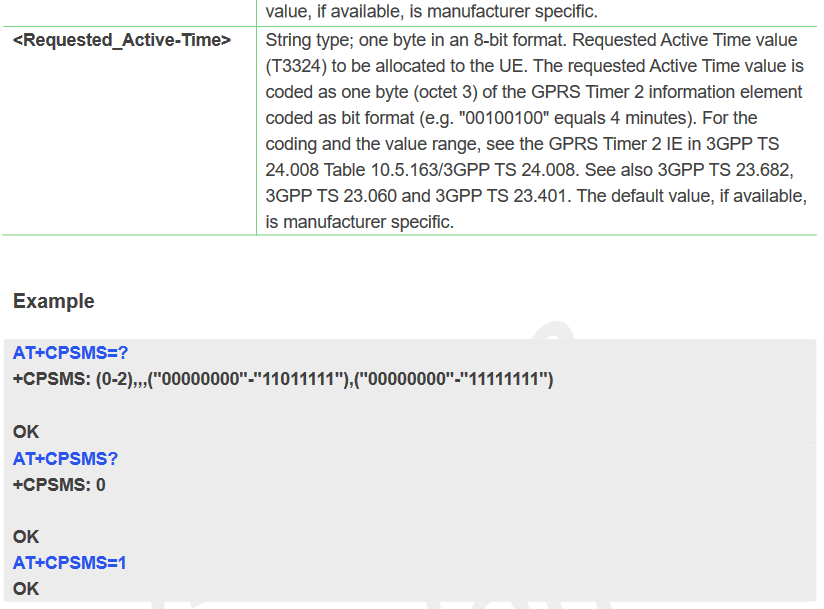Select the AT+CPSMS? read command line
Screen dimensions: 824x609
click(66, 458)
